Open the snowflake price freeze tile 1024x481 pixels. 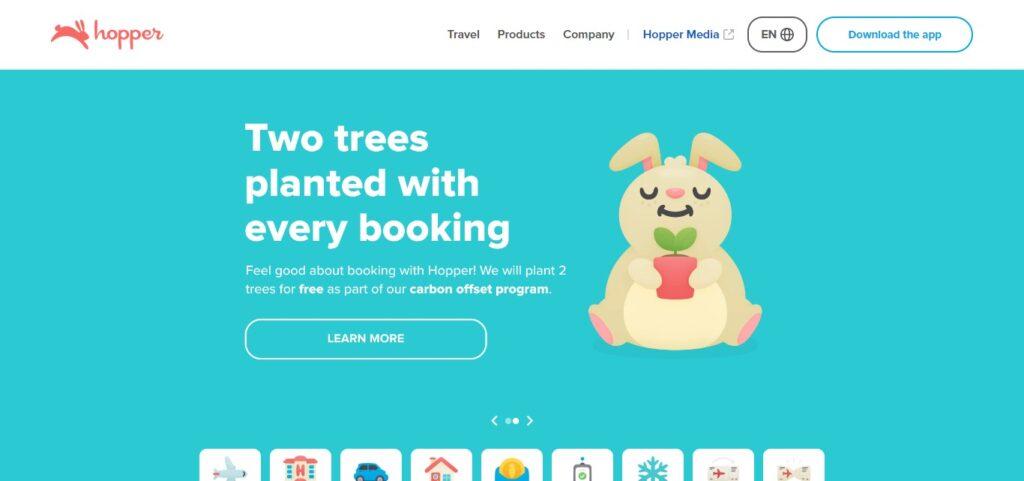coord(653,465)
